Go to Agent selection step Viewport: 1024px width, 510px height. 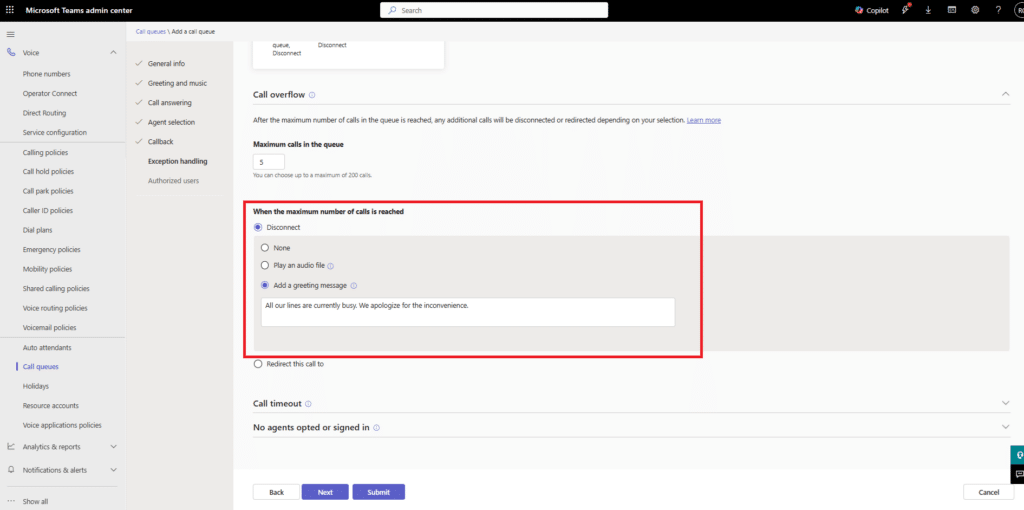171,122
